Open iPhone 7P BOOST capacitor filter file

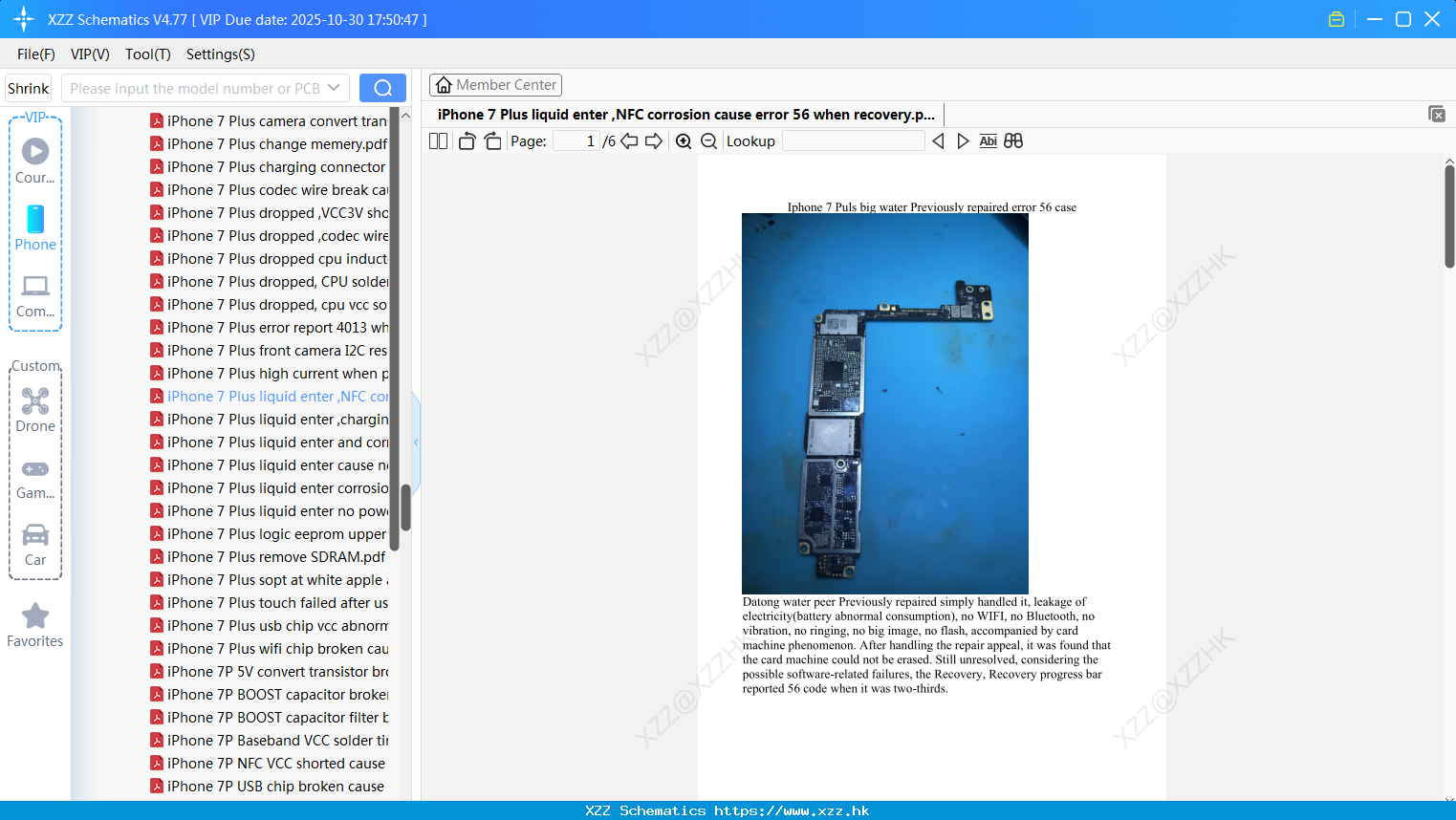(269, 717)
